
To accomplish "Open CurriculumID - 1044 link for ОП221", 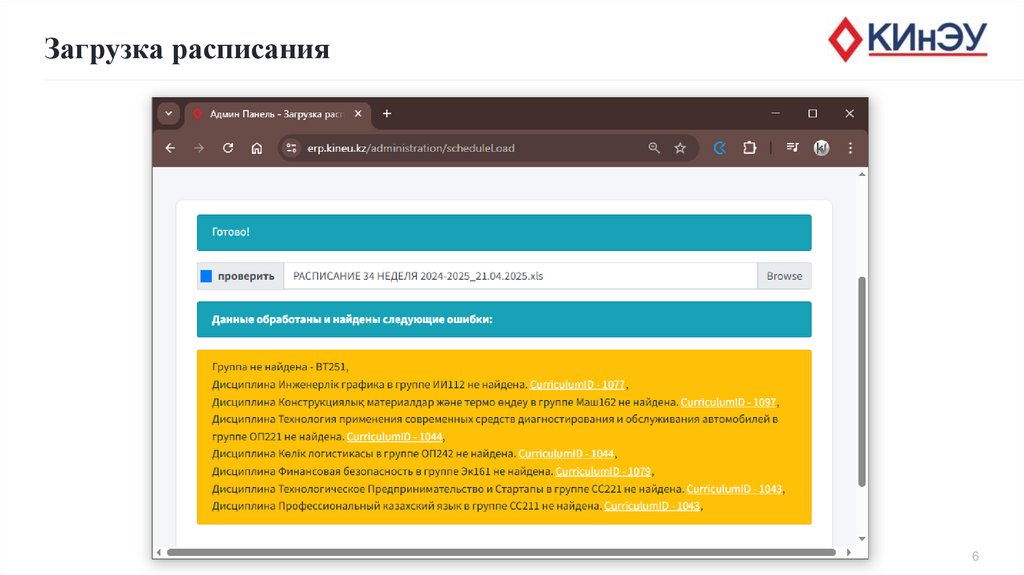I will [394, 436].
